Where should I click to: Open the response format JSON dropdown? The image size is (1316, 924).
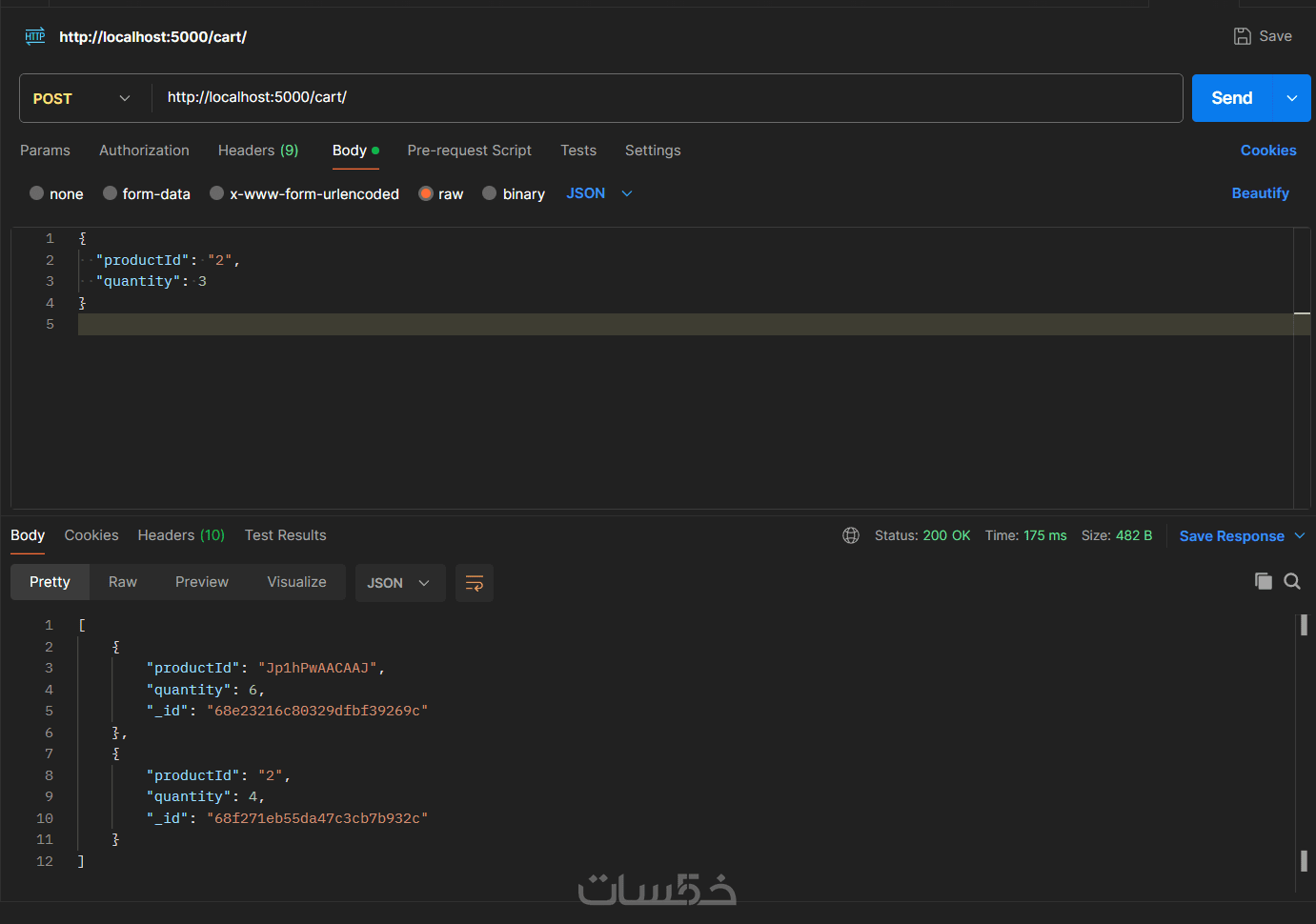(399, 583)
